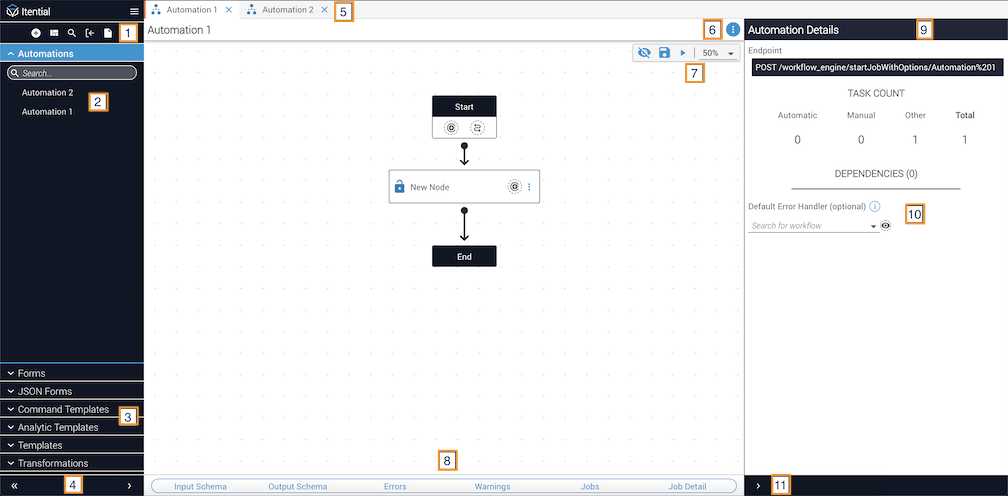Screen dimensions: 1008x496
Task: Open the Warnings tab
Action: (492, 486)
